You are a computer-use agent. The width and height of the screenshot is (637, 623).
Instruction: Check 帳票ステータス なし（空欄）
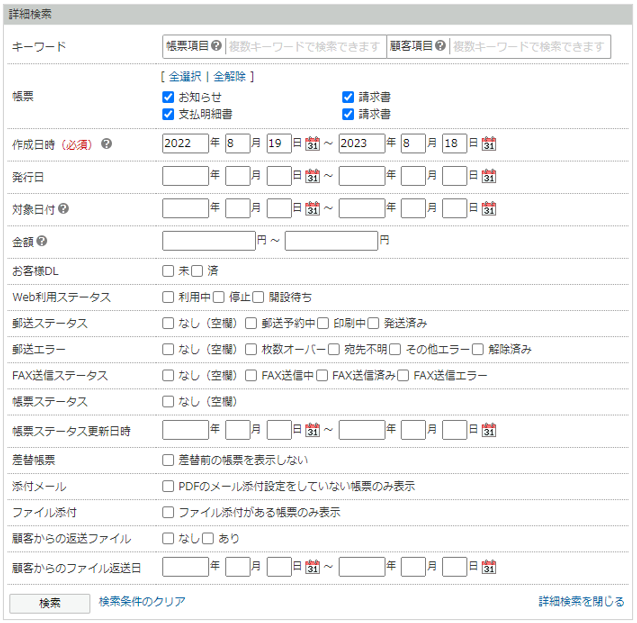pyautogui.click(x=168, y=402)
